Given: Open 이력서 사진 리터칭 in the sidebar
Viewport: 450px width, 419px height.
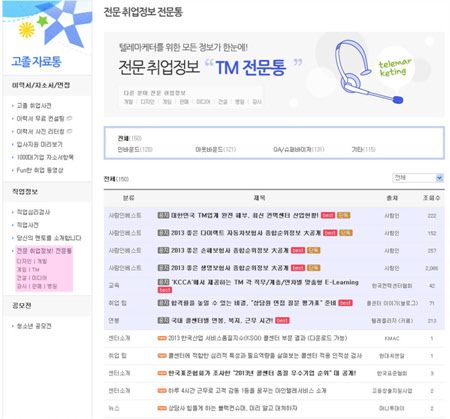Looking at the screenshot, I should coord(41,131).
